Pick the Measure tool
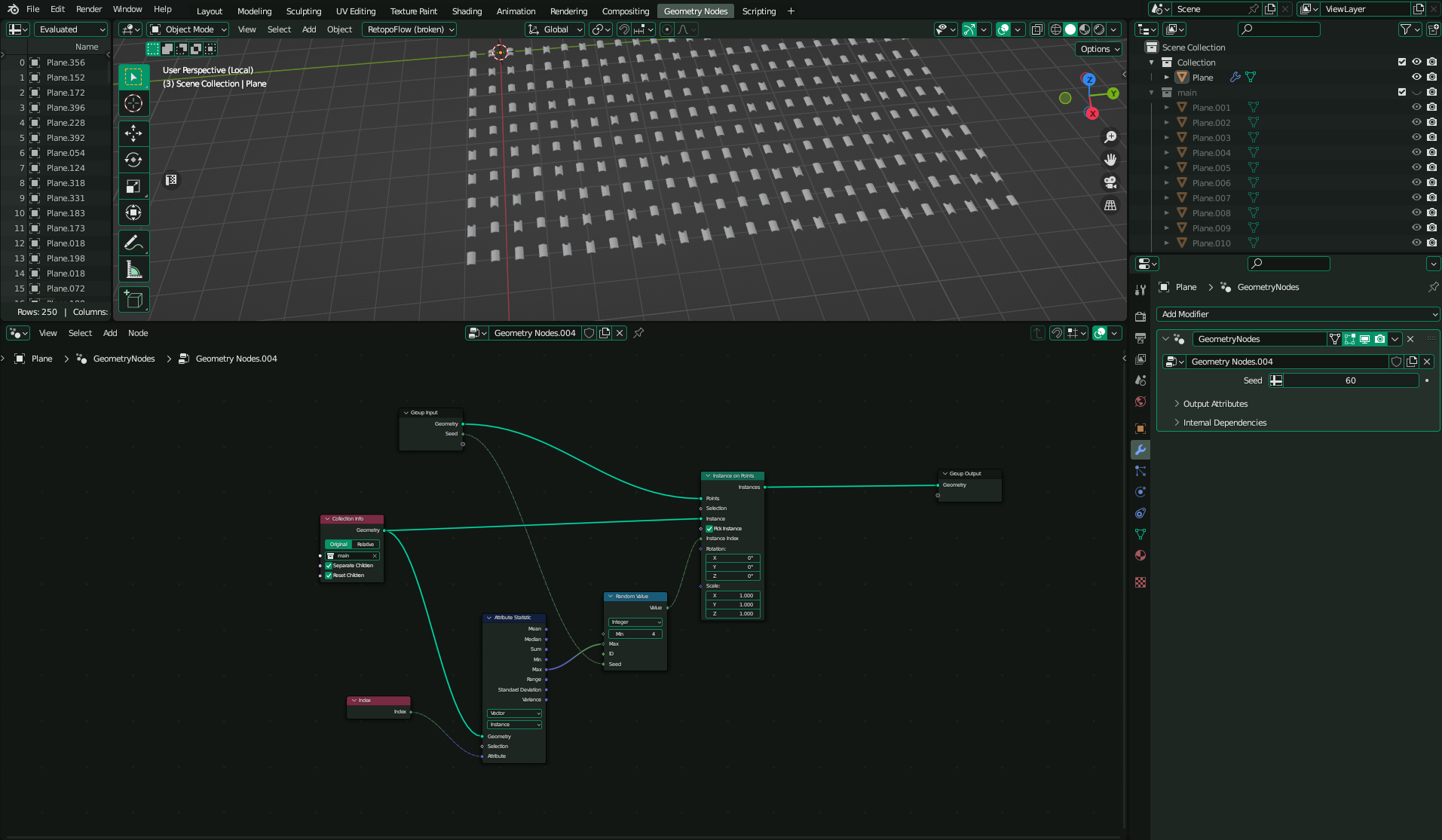1442x840 pixels. 133,270
